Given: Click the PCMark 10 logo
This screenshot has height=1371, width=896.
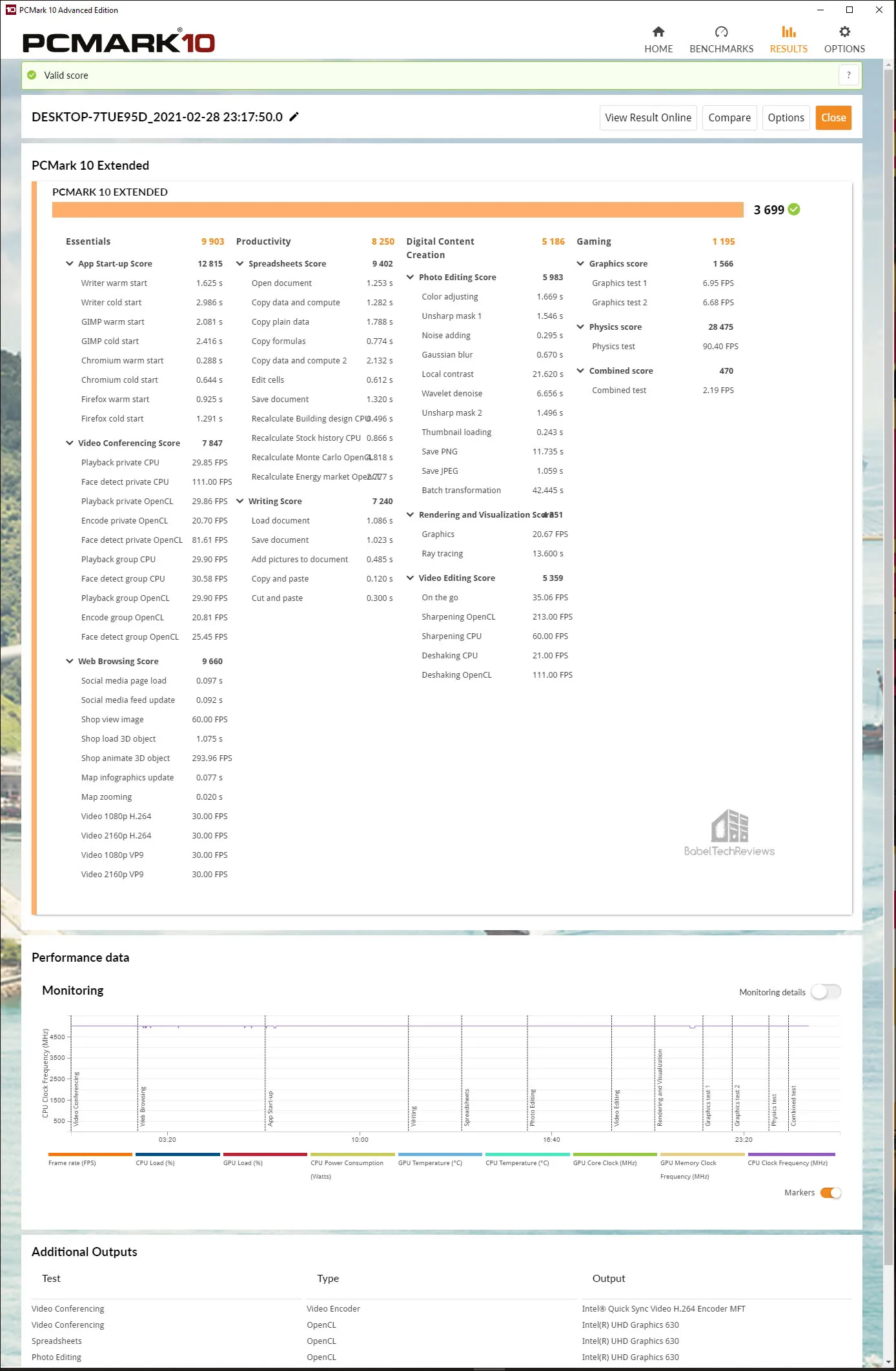Looking at the screenshot, I should 119,42.
